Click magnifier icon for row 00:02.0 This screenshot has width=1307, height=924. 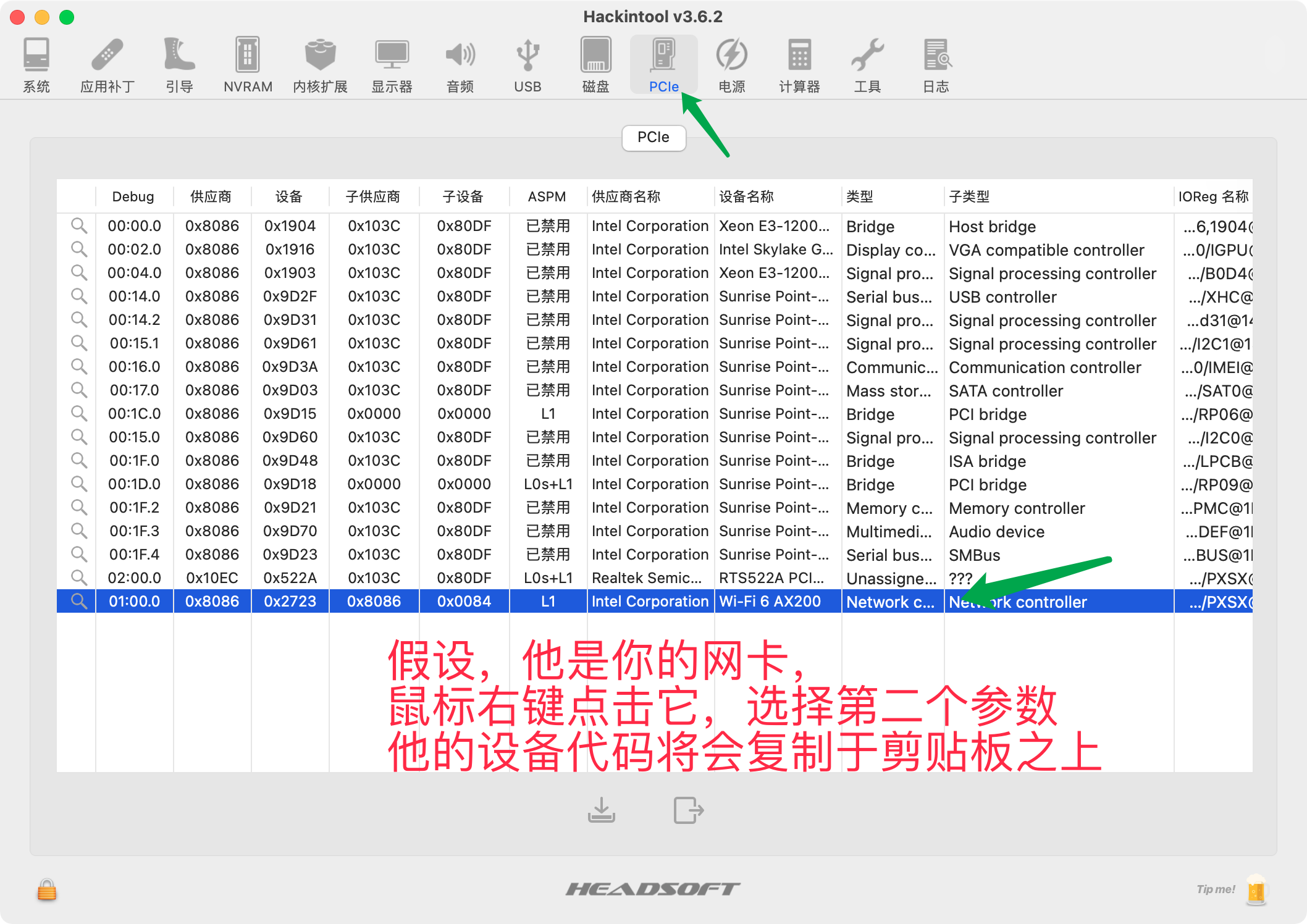click(78, 249)
